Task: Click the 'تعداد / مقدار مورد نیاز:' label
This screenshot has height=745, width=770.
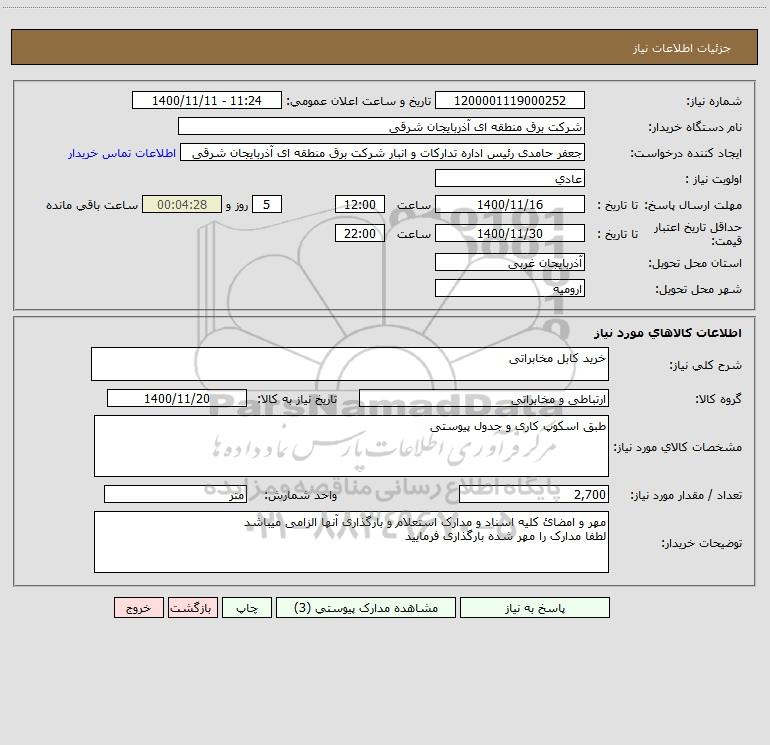Action: point(686,495)
